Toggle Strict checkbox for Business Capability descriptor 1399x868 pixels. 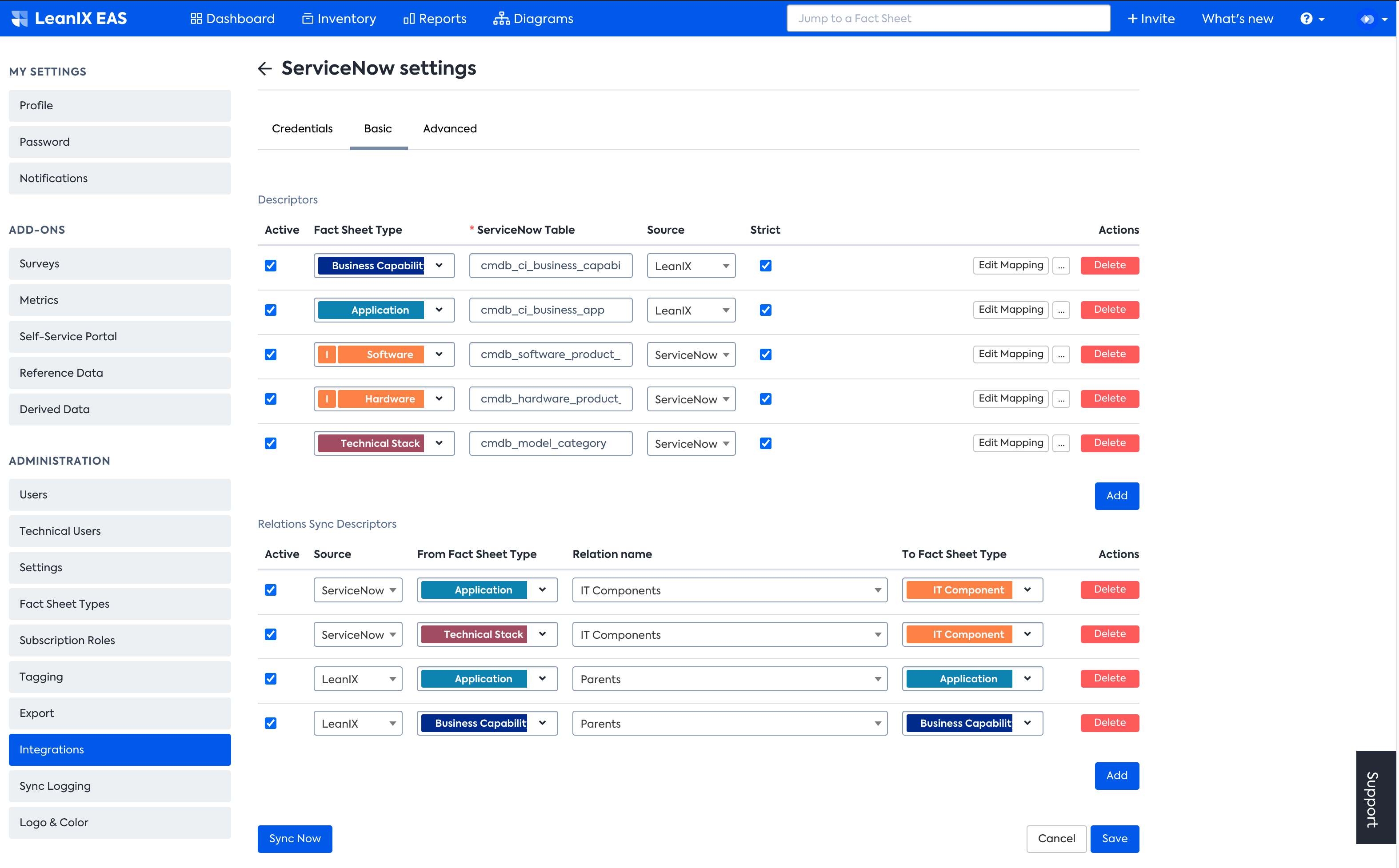click(x=766, y=265)
